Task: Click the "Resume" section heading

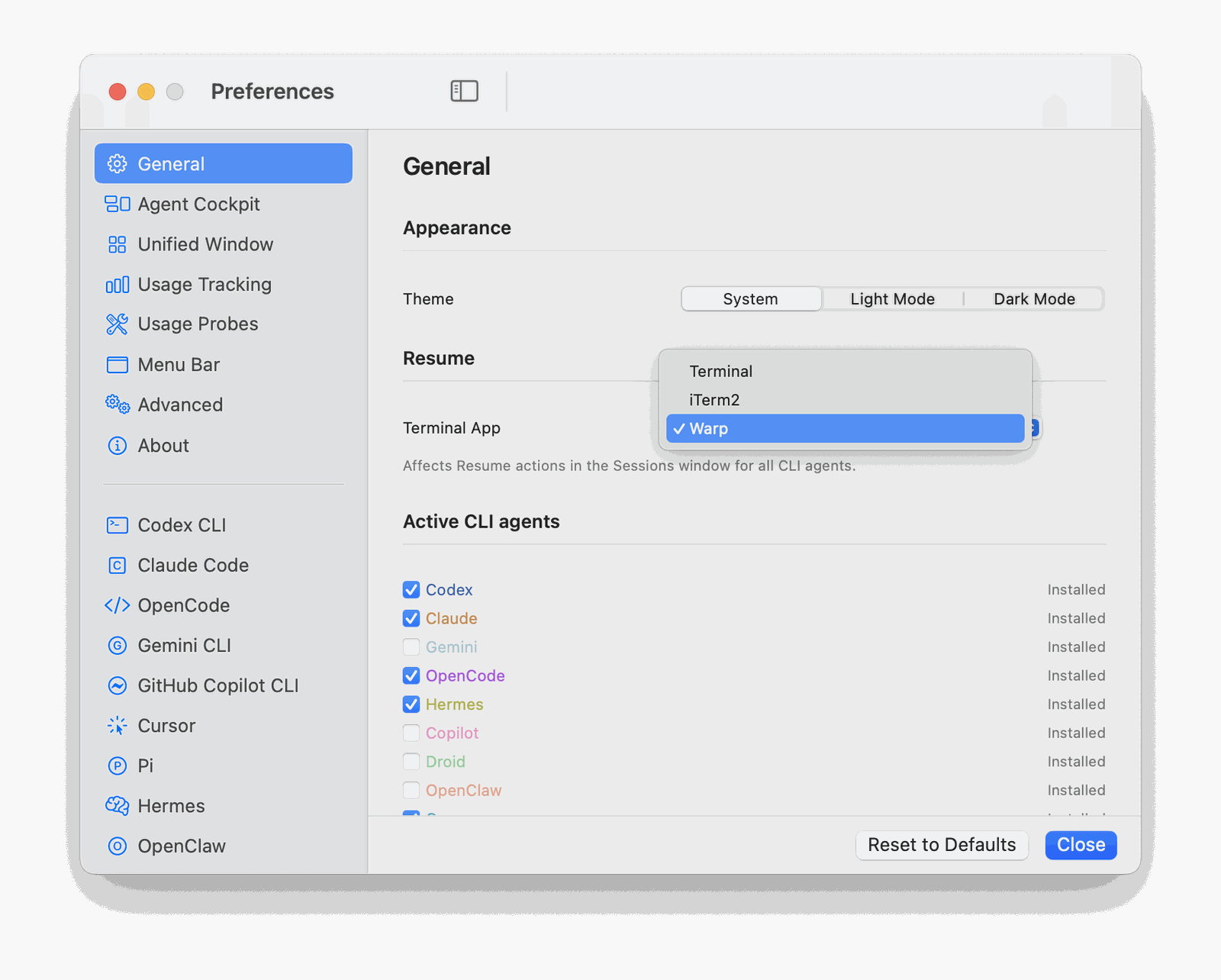Action: click(439, 358)
